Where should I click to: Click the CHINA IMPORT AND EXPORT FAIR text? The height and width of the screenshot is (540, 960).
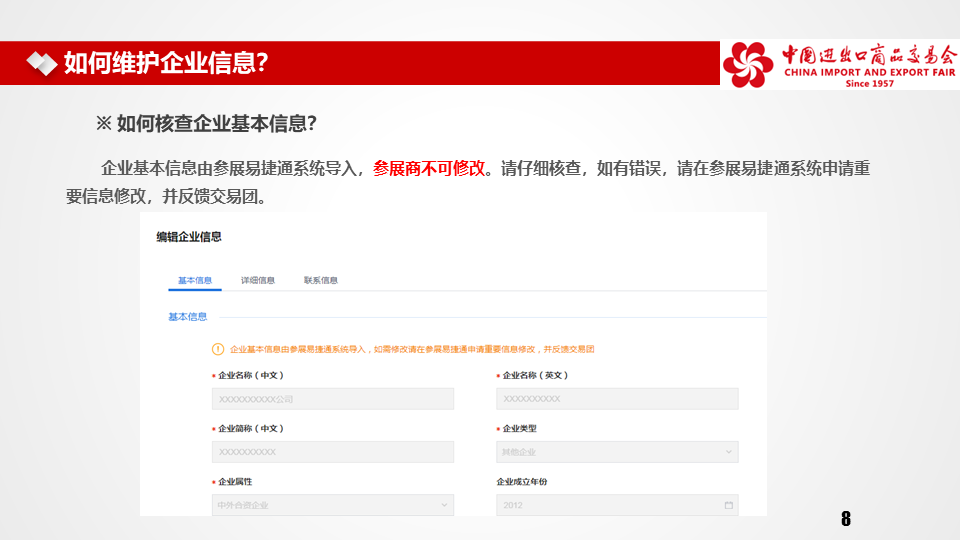click(869, 72)
